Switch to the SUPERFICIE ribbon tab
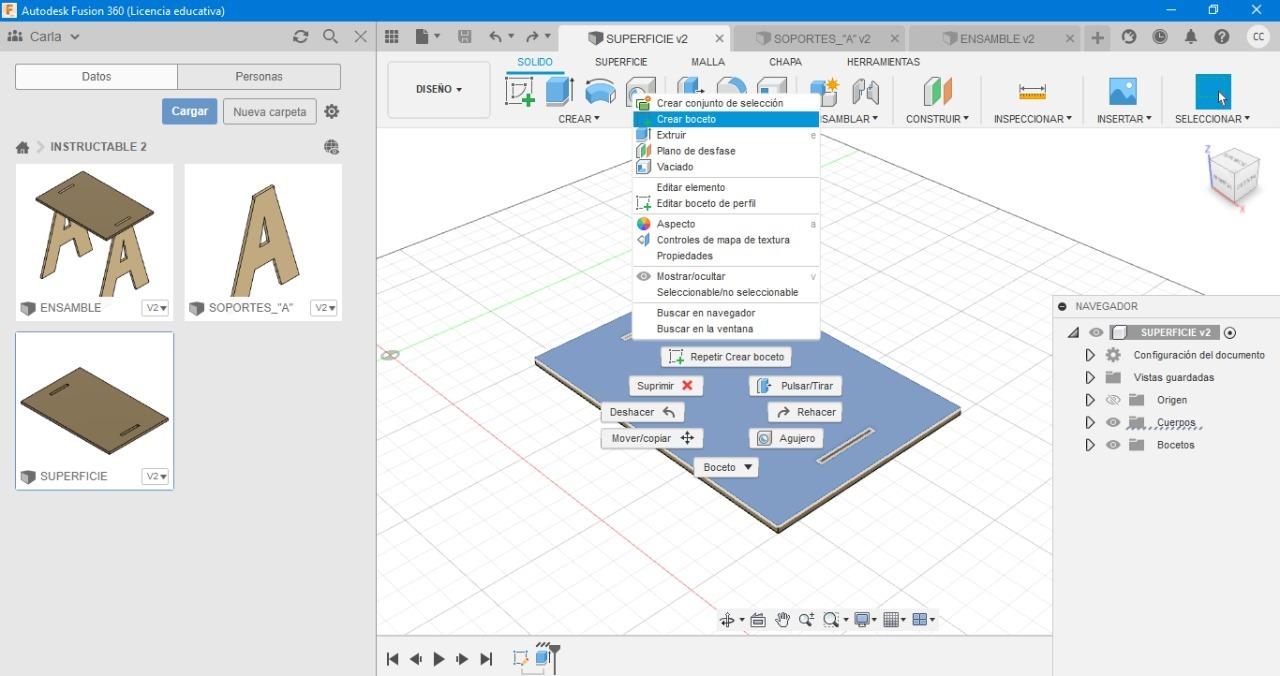The width and height of the screenshot is (1280, 676). (x=621, y=62)
